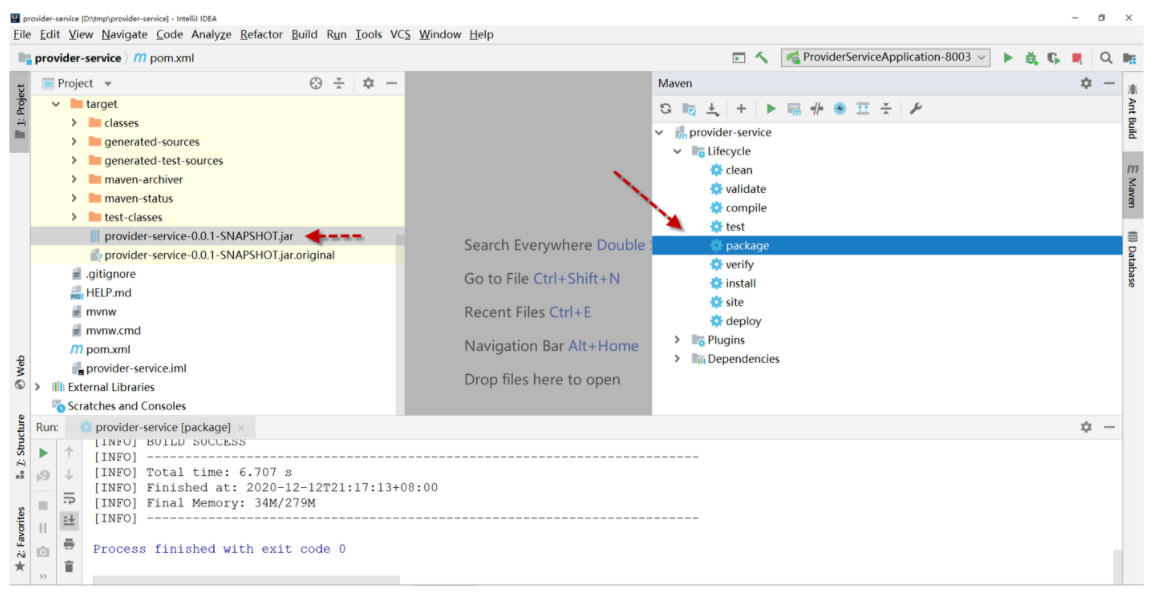The width and height of the screenshot is (1154, 595).
Task: Open the VCS menu
Action: tap(400, 35)
